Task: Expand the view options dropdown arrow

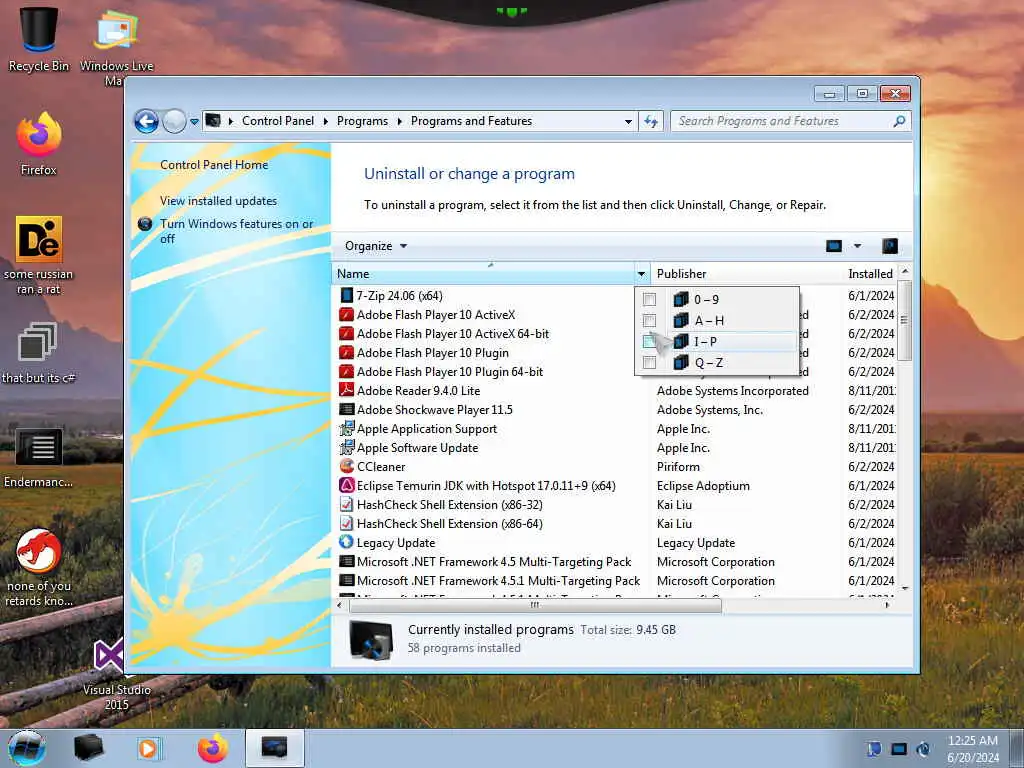Action: (857, 246)
